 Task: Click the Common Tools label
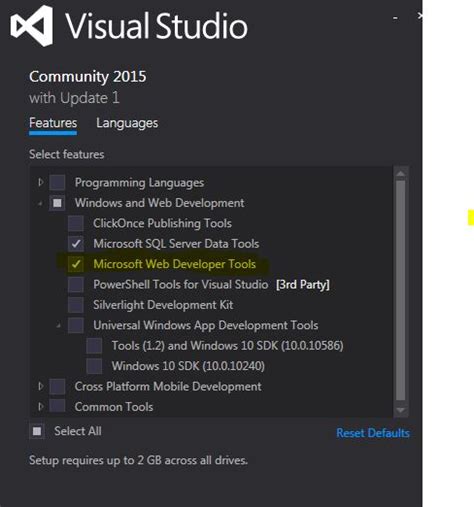(x=114, y=407)
